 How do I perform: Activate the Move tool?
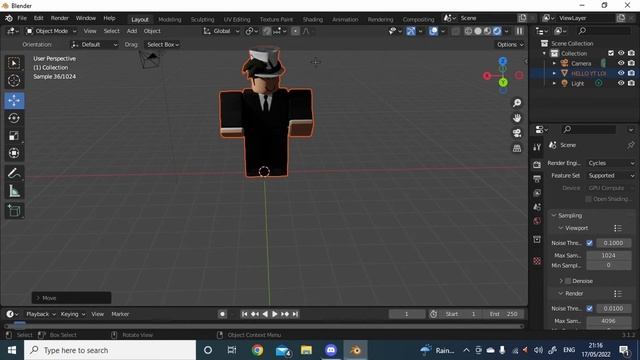[x=14, y=100]
